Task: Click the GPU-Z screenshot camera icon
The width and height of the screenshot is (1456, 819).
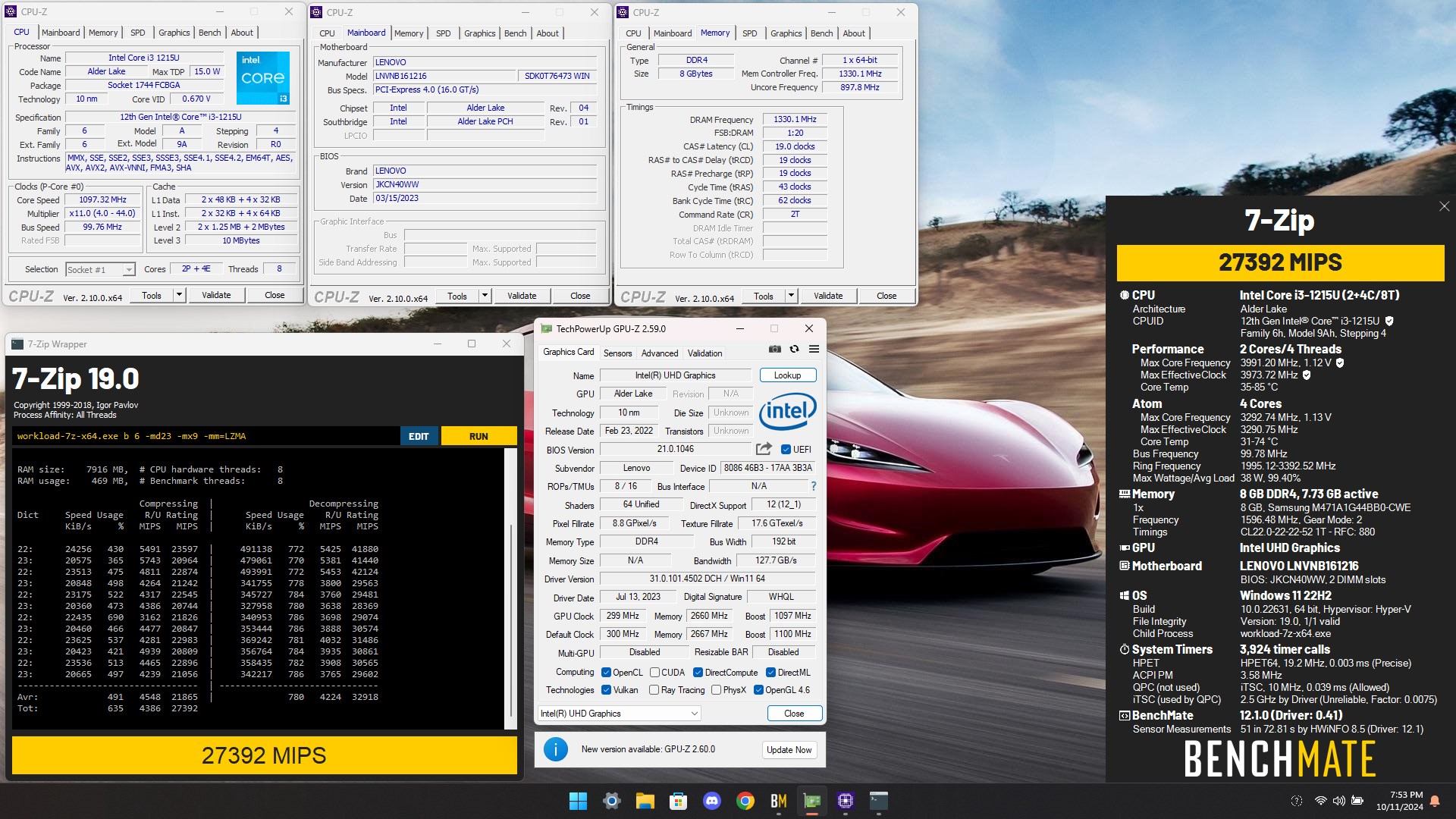Action: 774,350
